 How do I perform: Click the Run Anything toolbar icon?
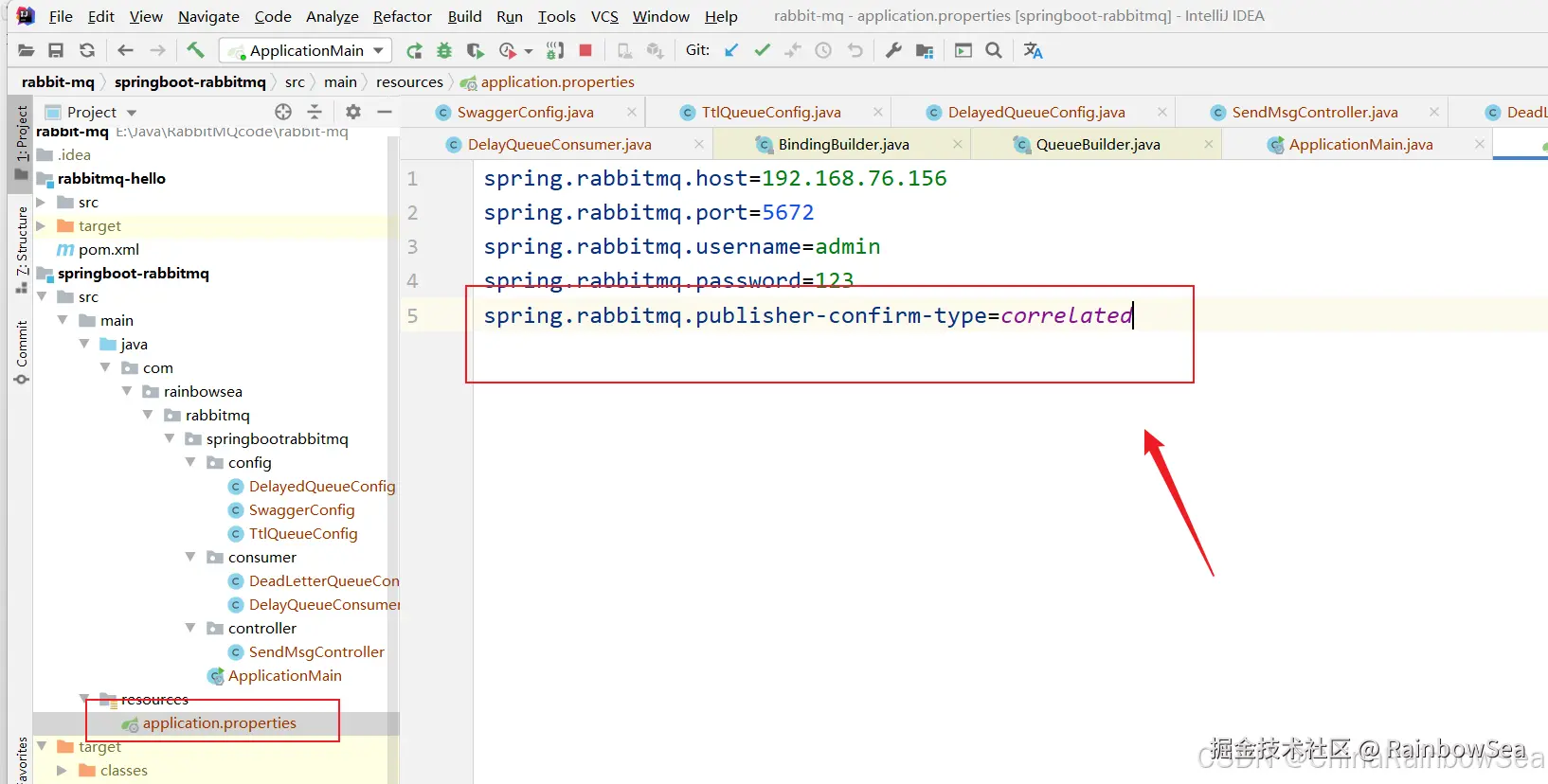[963, 50]
